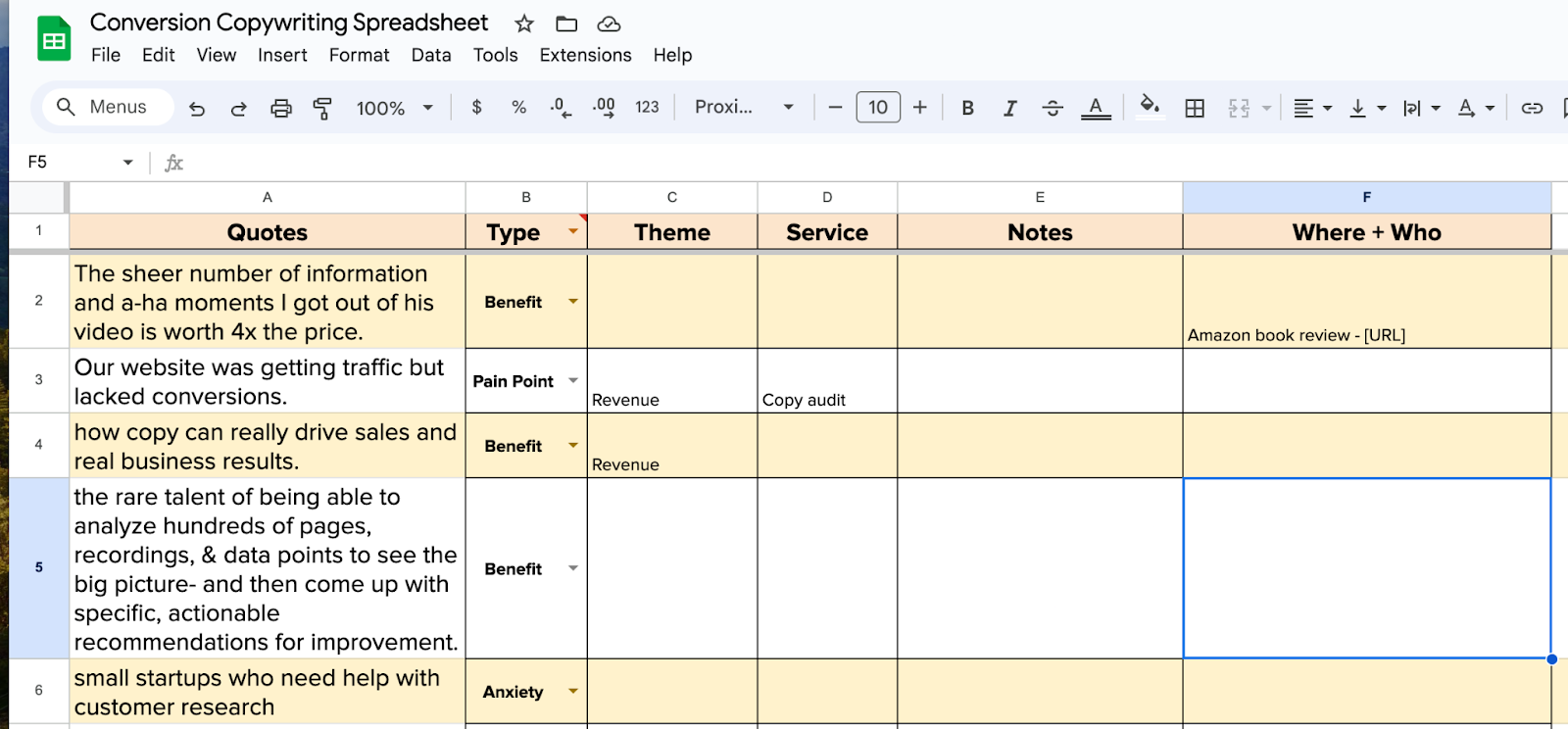Toggle bold formatting
1568x729 pixels.
[x=967, y=108]
